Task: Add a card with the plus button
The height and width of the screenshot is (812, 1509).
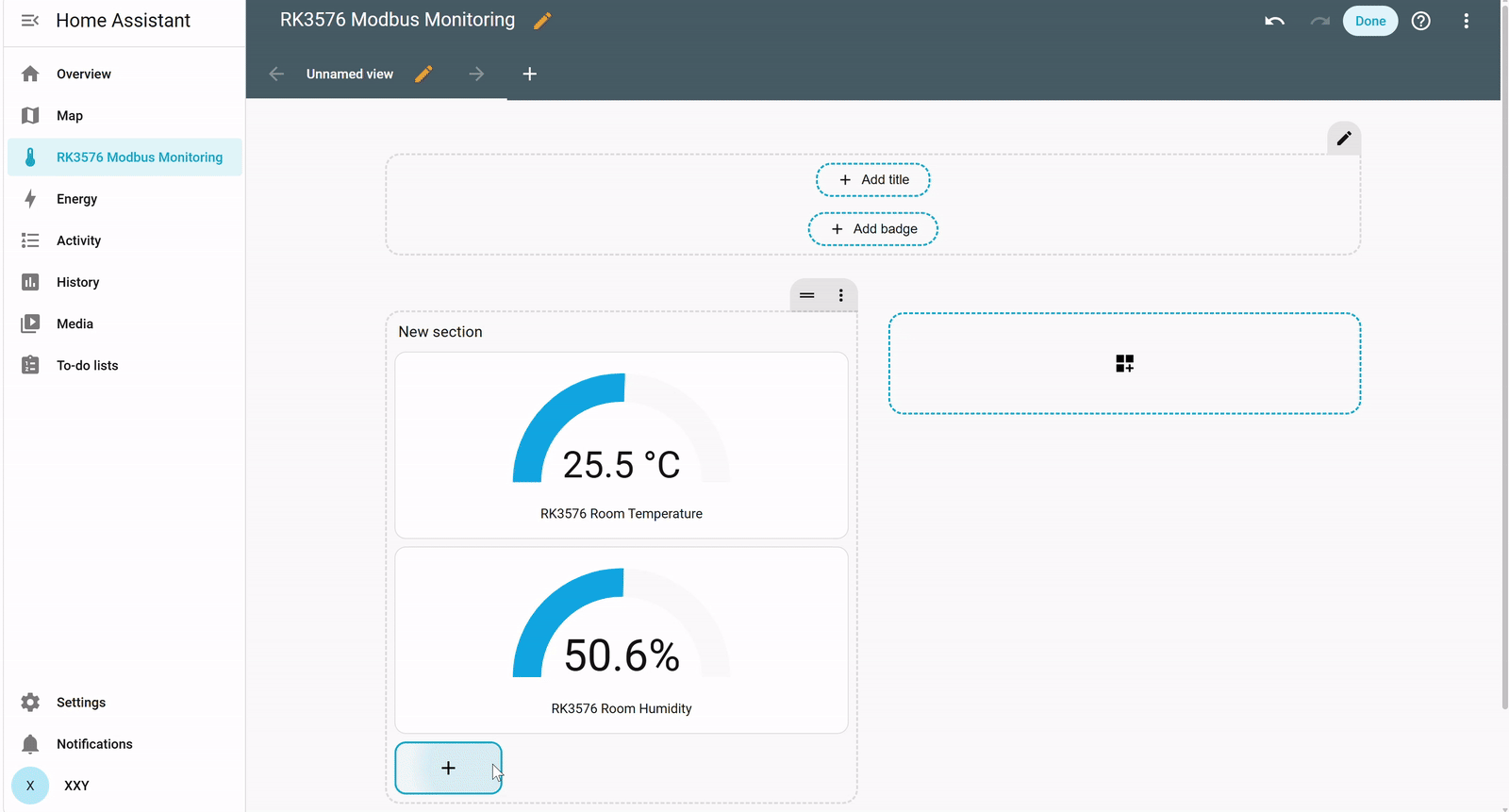Action: pyautogui.click(x=449, y=768)
